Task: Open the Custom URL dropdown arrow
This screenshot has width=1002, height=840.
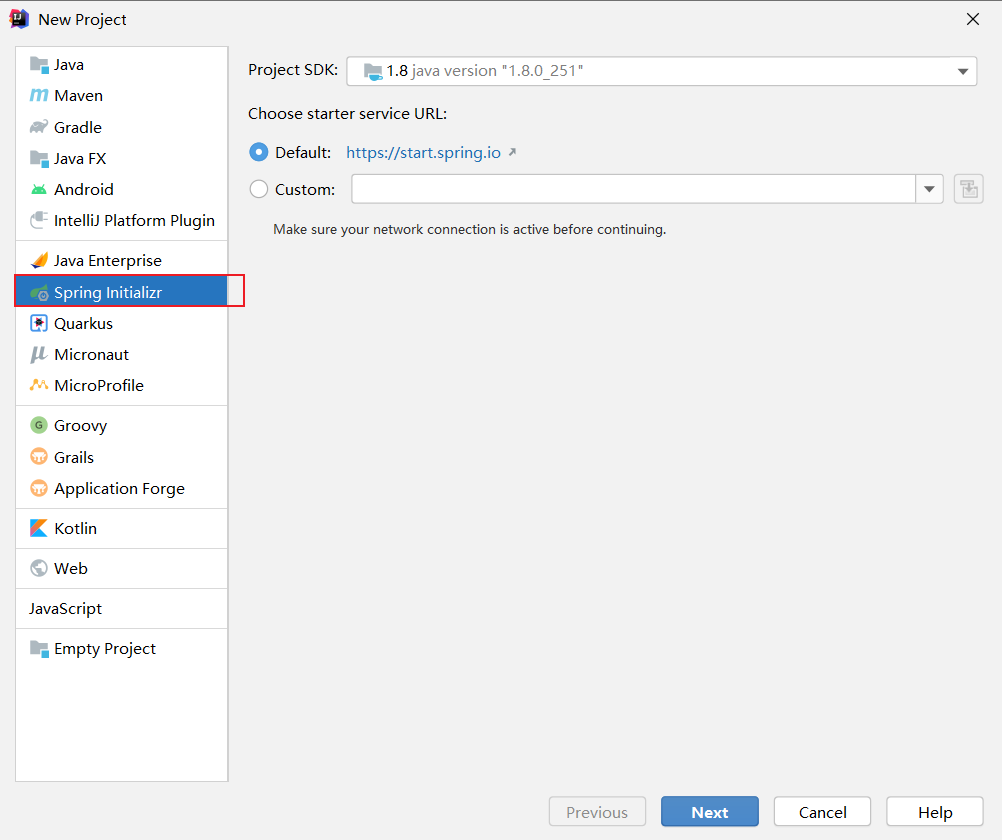Action: (x=929, y=189)
